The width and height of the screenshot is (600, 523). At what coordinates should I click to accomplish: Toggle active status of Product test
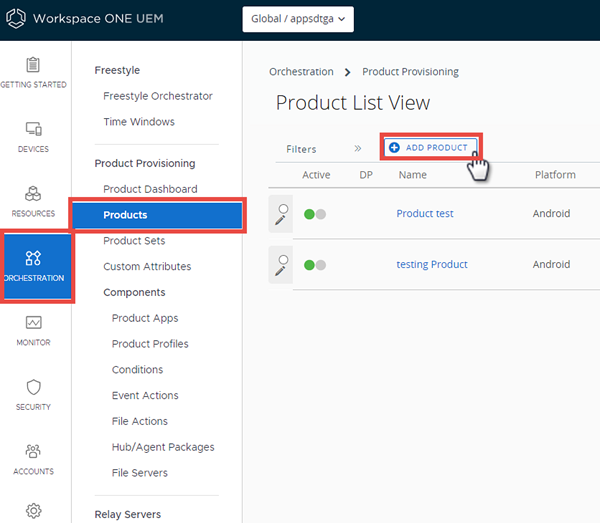(x=315, y=214)
